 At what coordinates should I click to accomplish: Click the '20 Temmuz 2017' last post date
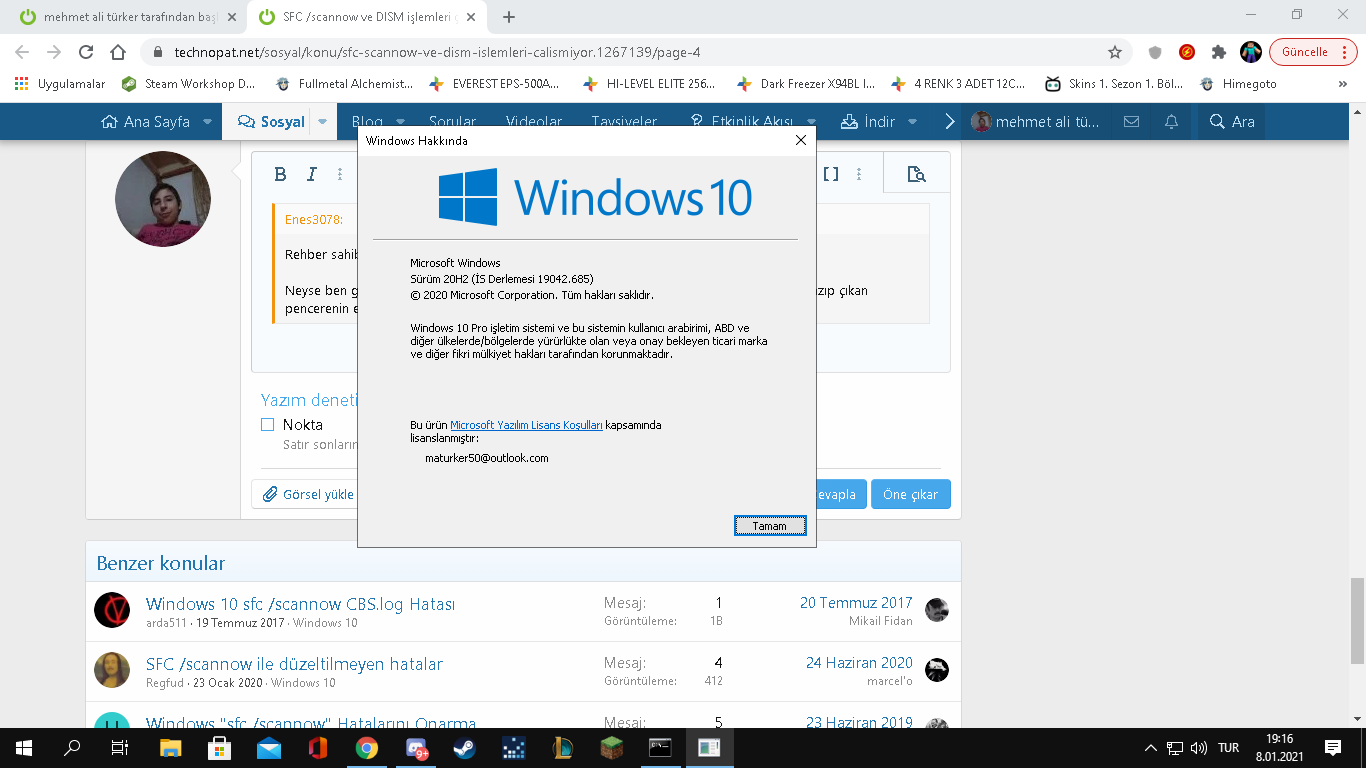856,603
